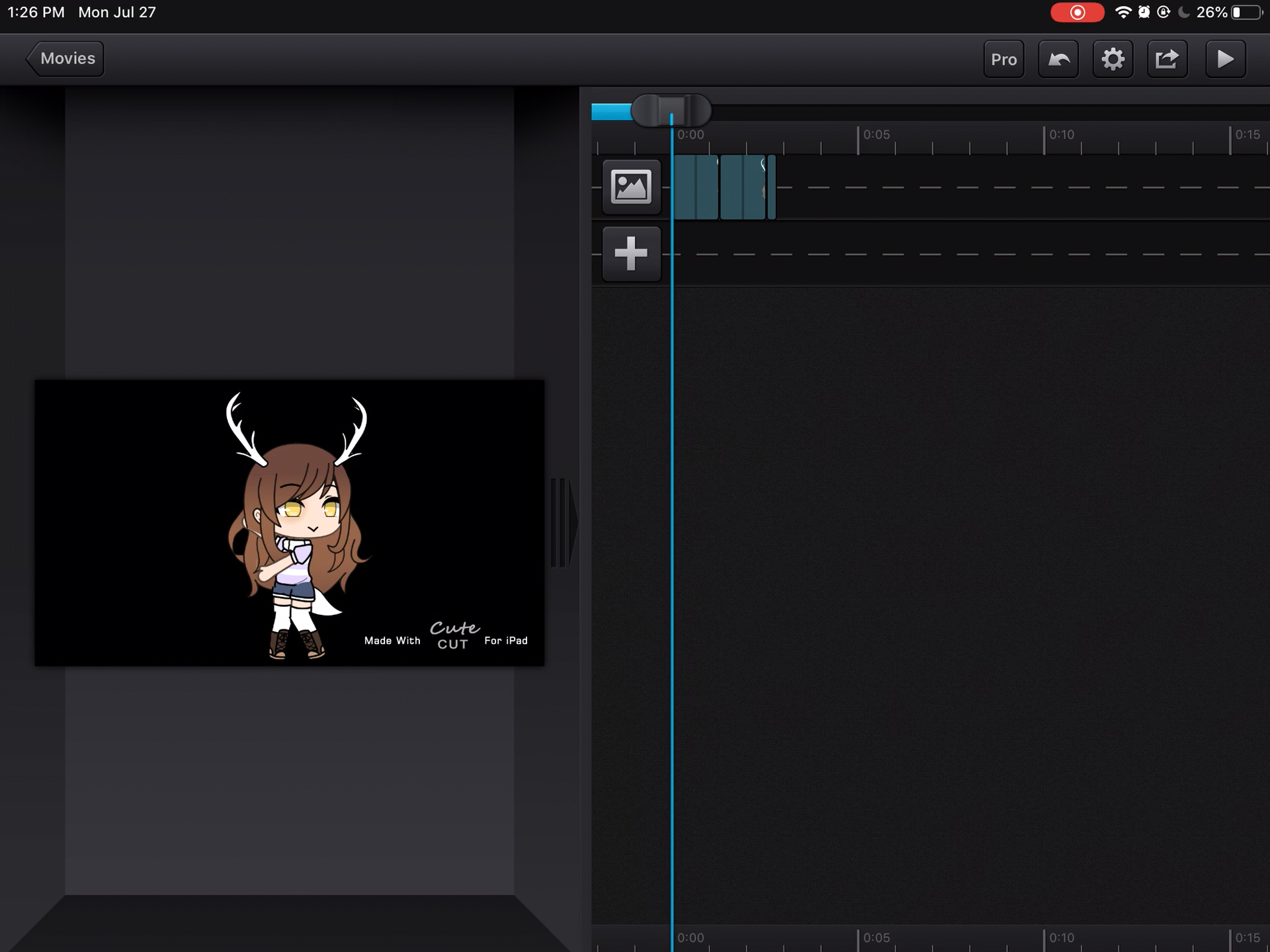1270x952 pixels.
Task: Tap the Mon Jul 27 date text
Action: tap(117, 13)
